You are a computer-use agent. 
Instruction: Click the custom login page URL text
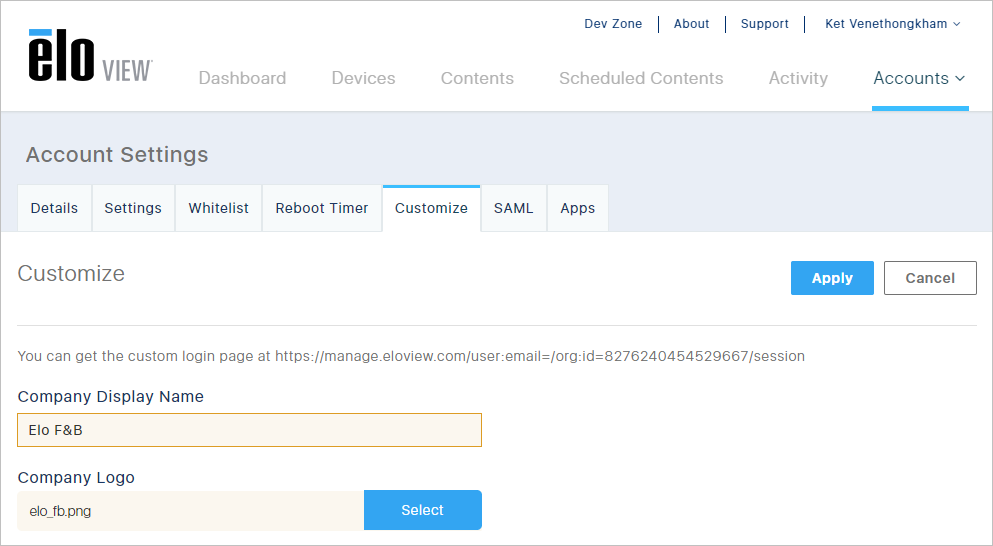[x=540, y=356]
